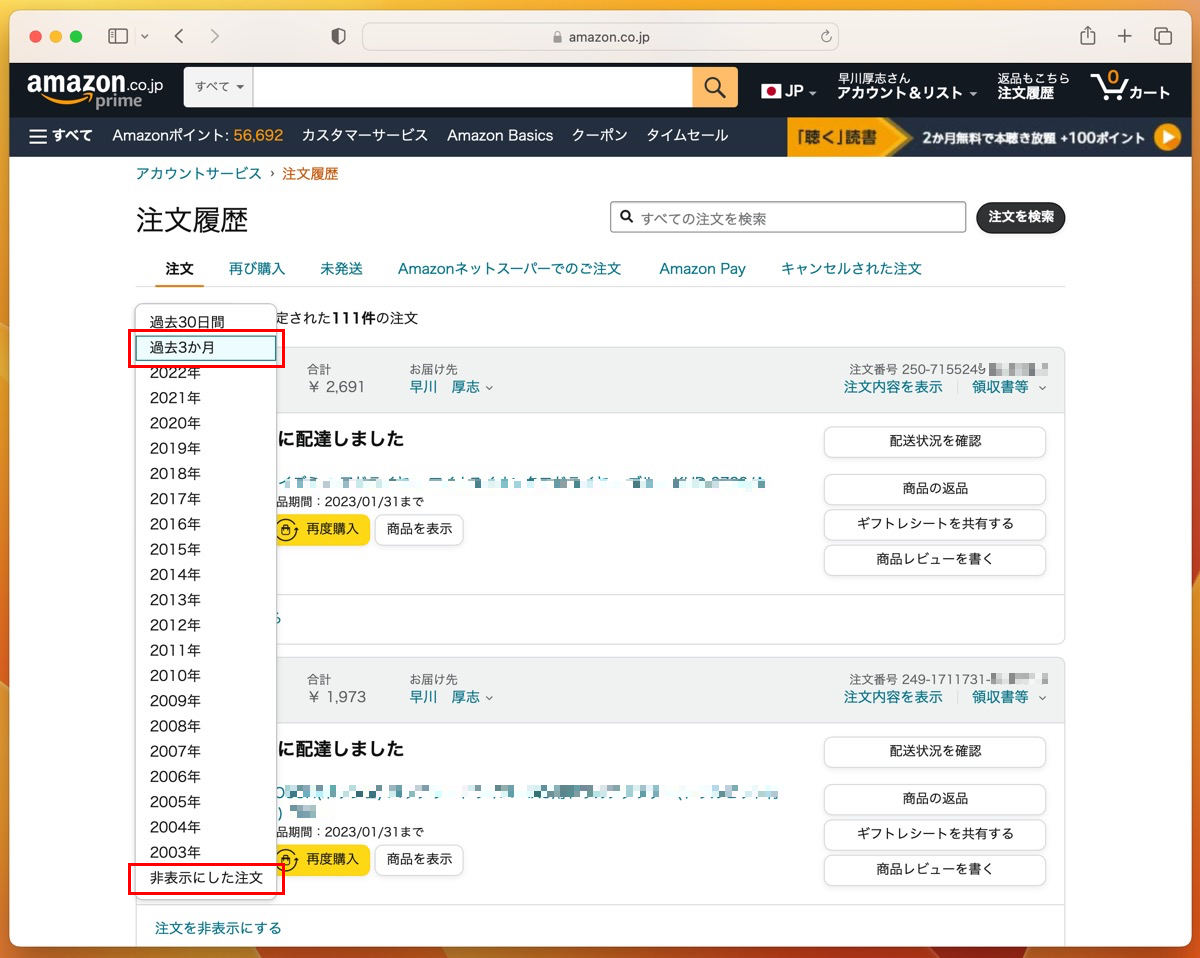This screenshot has width=1200, height=958.
Task: Click 再度購入 in second order
Action: (321, 859)
